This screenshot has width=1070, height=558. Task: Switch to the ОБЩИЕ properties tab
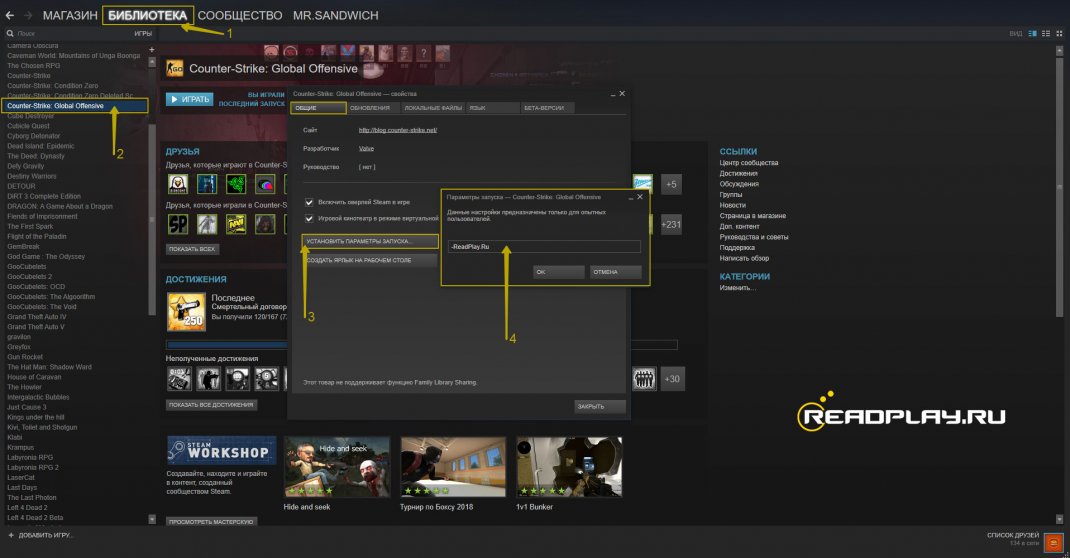318,108
